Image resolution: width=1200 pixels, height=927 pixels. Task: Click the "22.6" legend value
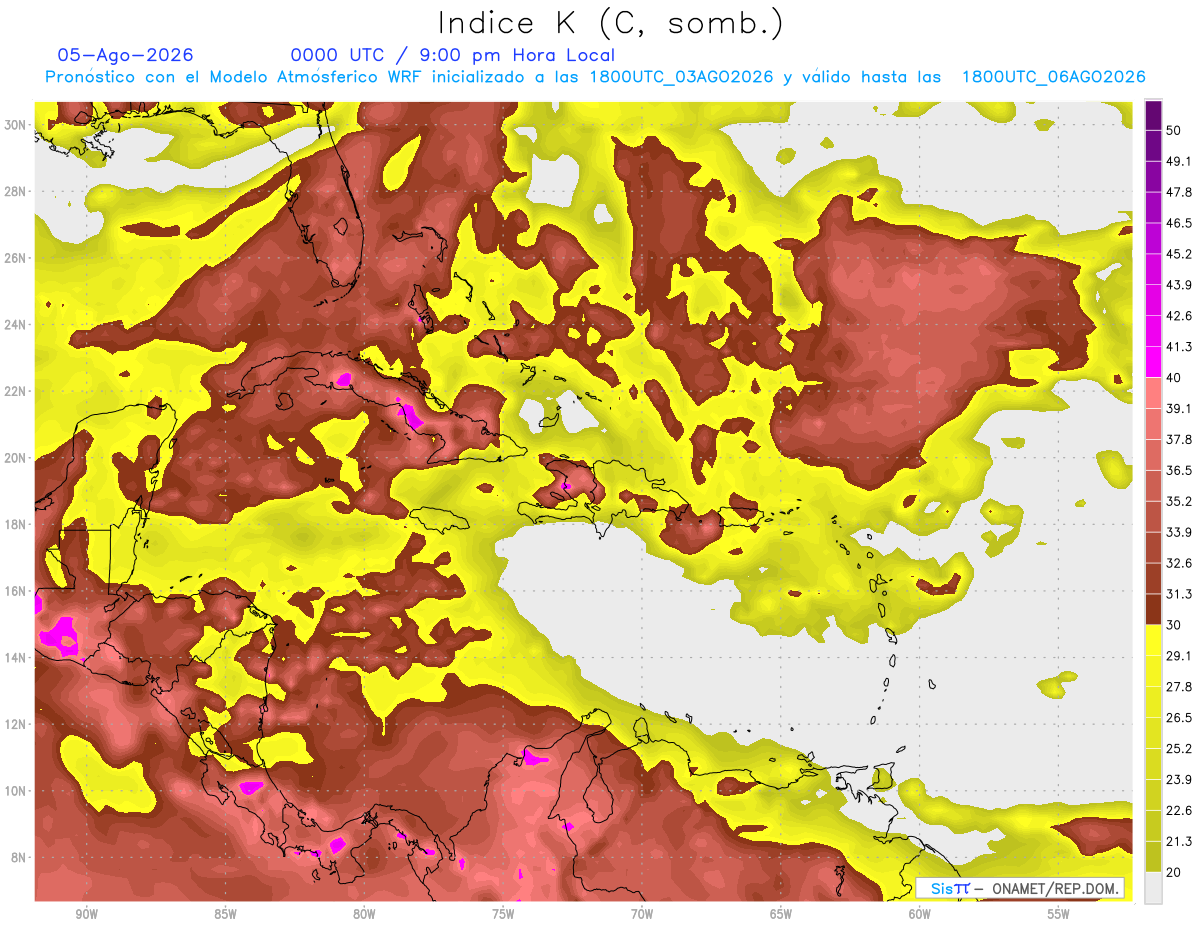(x=1180, y=811)
